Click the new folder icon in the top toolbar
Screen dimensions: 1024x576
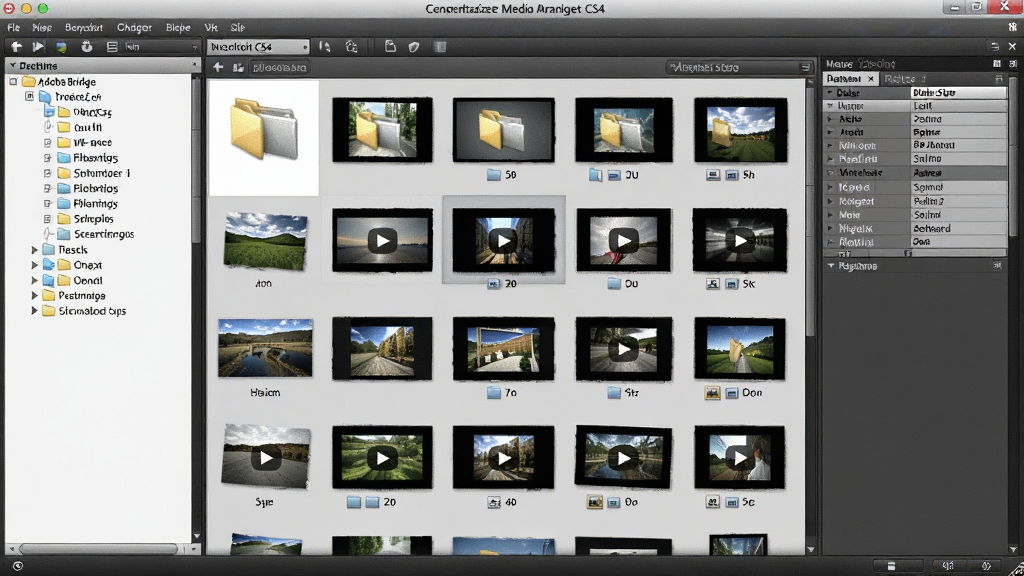tap(390, 46)
